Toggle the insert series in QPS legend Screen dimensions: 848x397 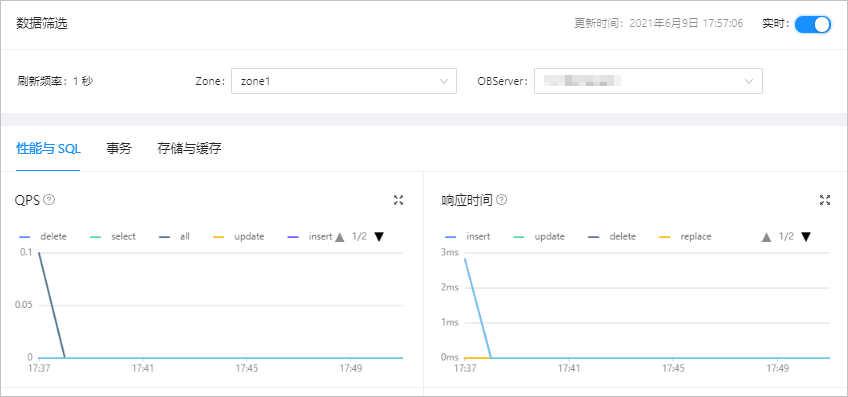tap(310, 236)
